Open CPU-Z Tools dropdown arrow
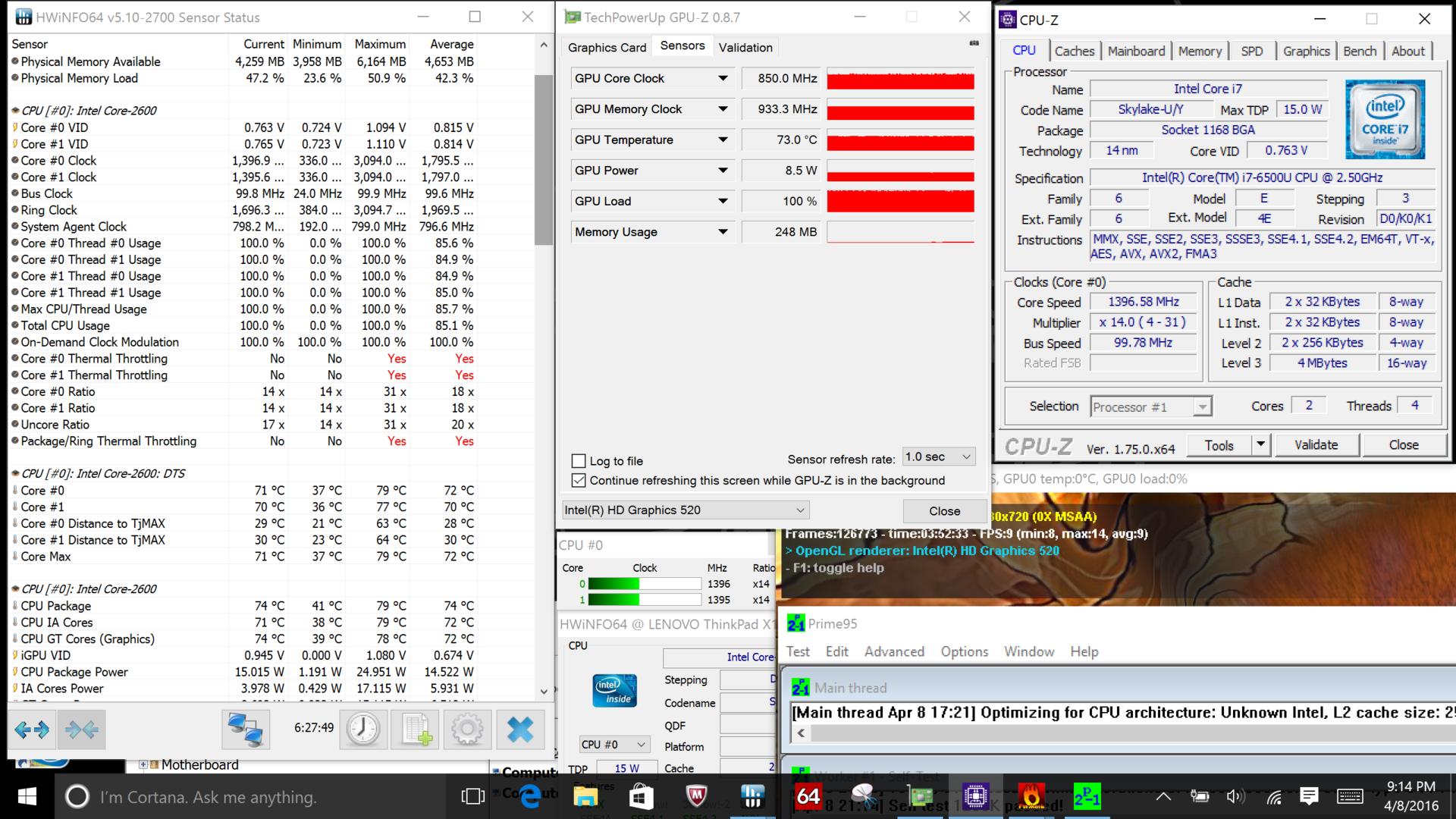Viewport: 1456px width, 819px height. (1260, 445)
